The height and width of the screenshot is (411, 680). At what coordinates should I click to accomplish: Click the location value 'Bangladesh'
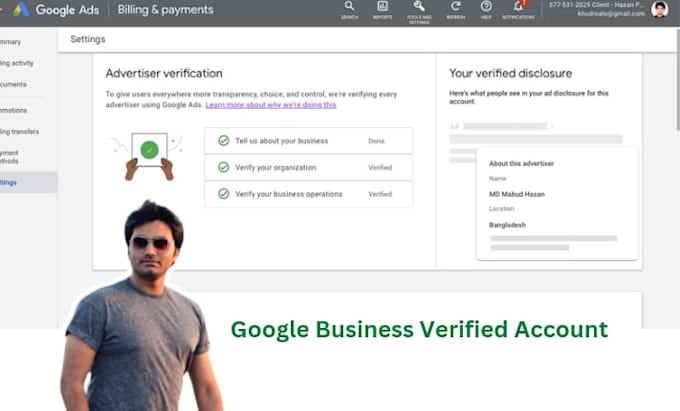click(x=507, y=225)
